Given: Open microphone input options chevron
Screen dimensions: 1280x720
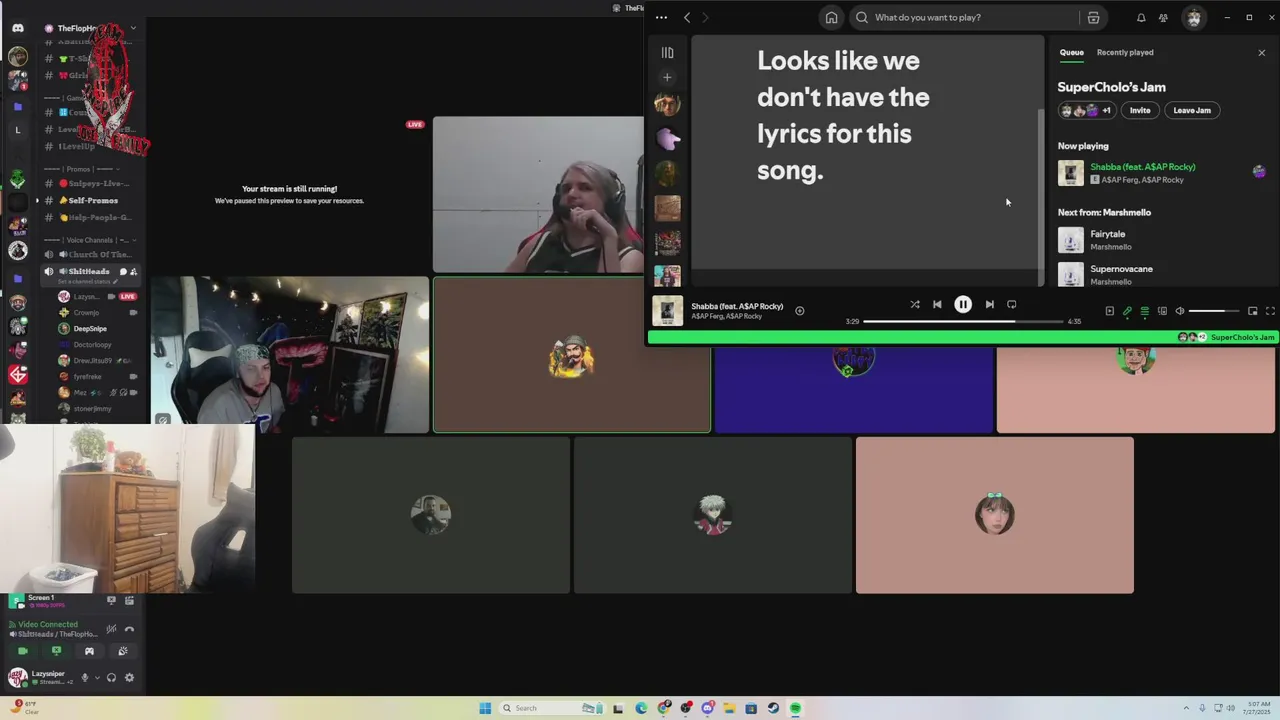Looking at the screenshot, I should [97, 678].
